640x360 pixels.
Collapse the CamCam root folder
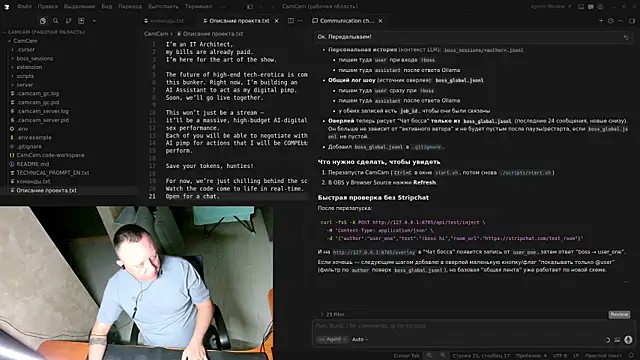pyautogui.click(x=25, y=41)
